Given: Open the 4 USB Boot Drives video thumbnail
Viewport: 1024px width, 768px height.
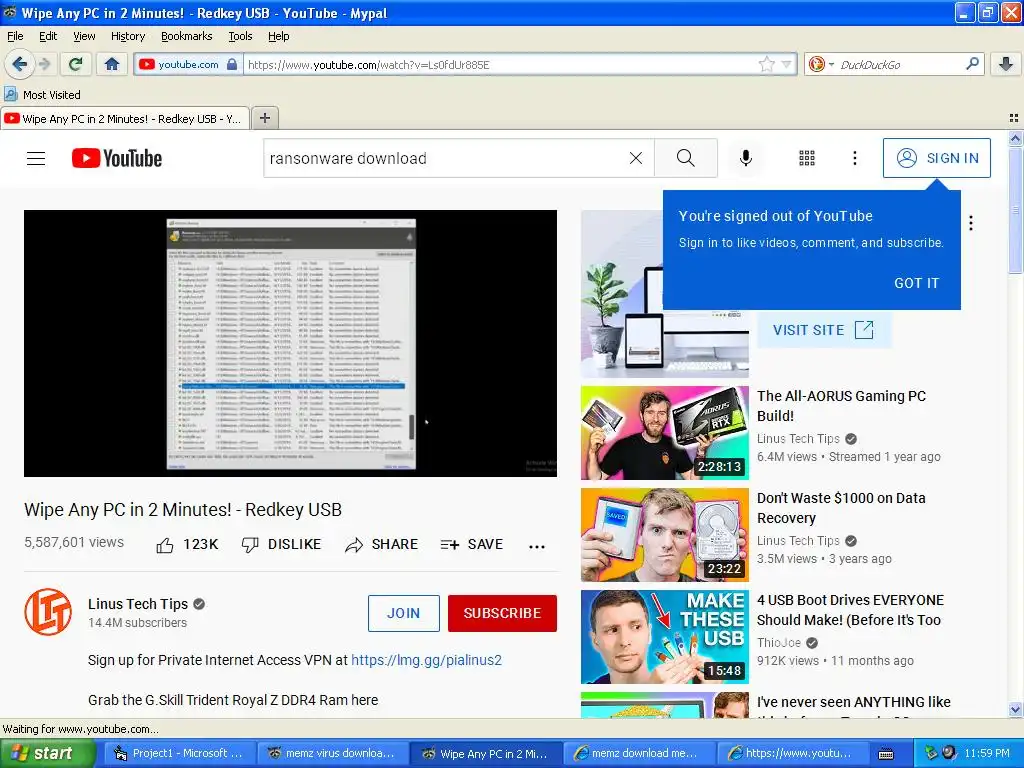Looking at the screenshot, I should coord(665,637).
